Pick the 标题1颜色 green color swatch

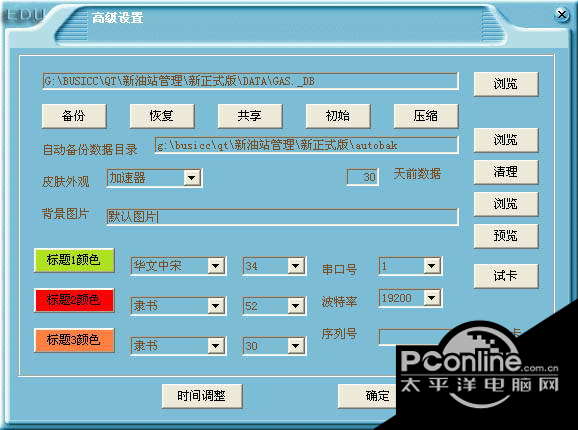(74, 260)
